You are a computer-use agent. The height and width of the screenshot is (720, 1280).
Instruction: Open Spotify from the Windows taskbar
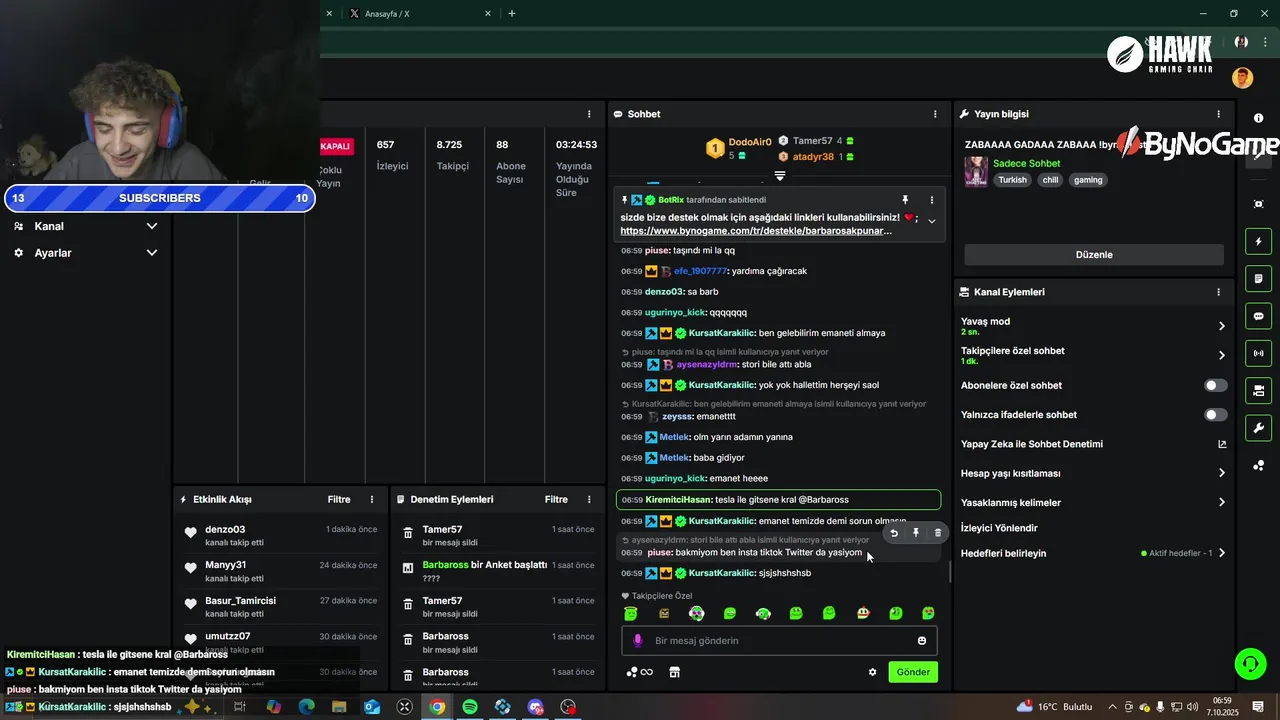pos(470,707)
